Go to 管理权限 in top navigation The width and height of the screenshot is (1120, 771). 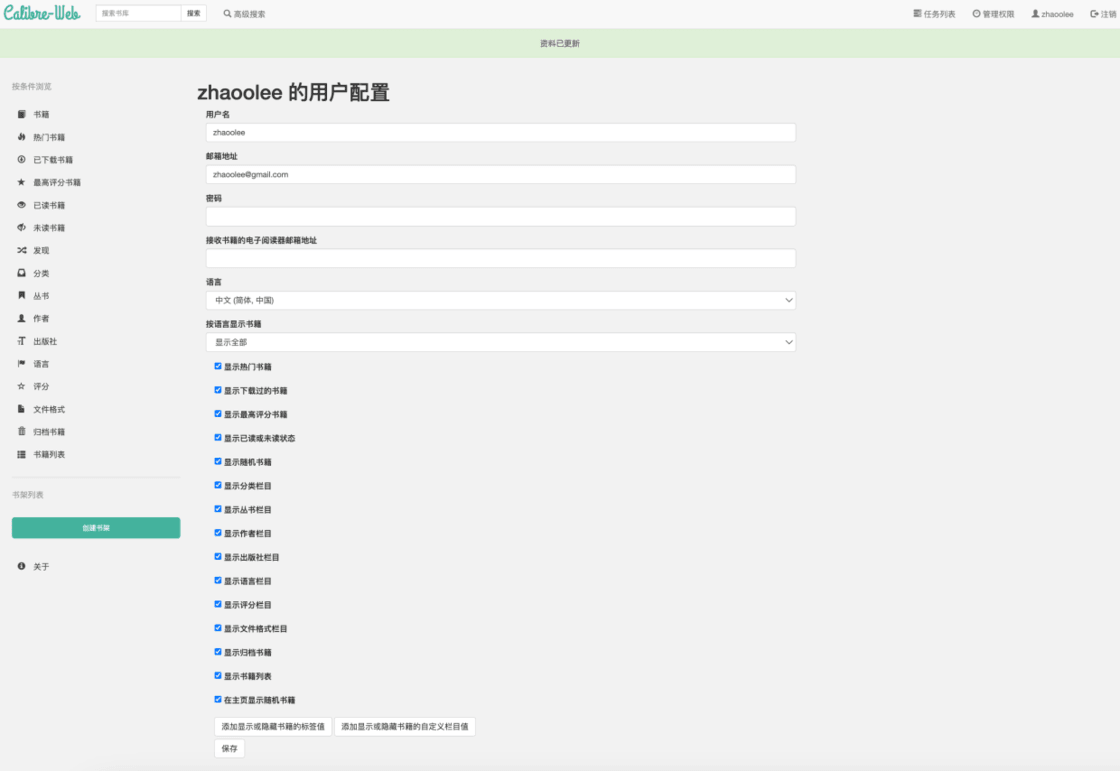[x=993, y=14]
